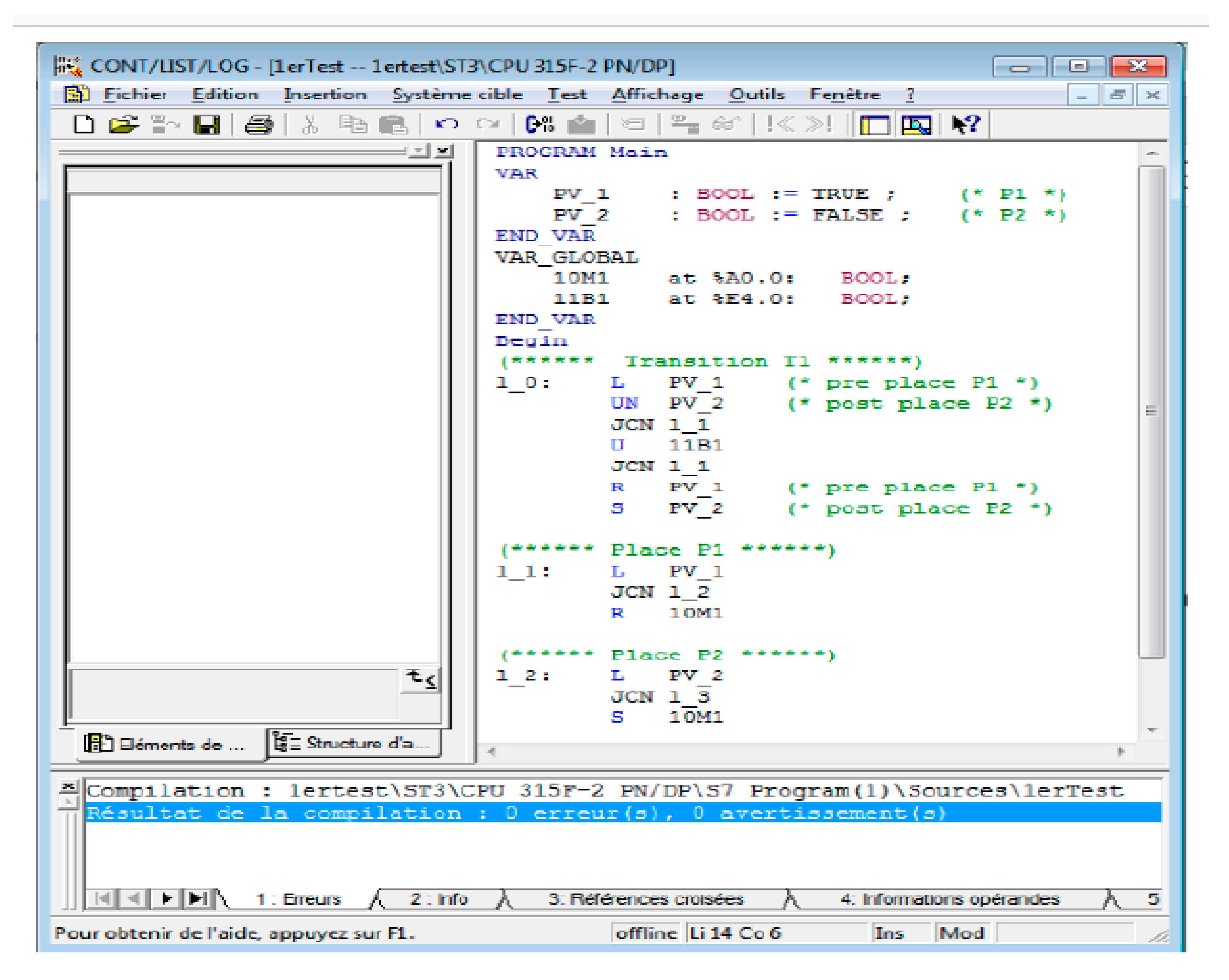Click the Save diskette icon

tap(206, 124)
